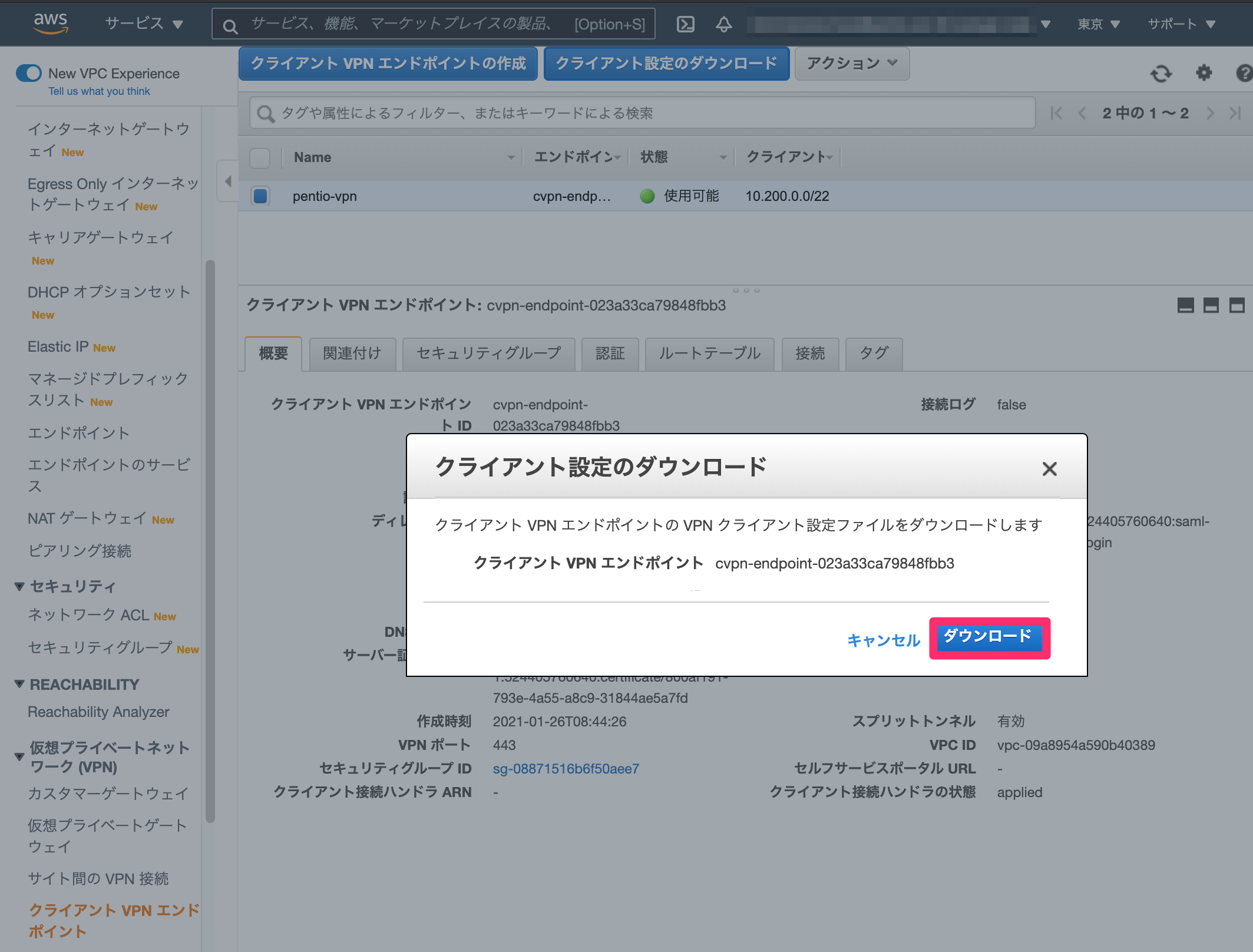Click the tag and attribute filter field
The image size is (1253, 952).
(x=643, y=113)
